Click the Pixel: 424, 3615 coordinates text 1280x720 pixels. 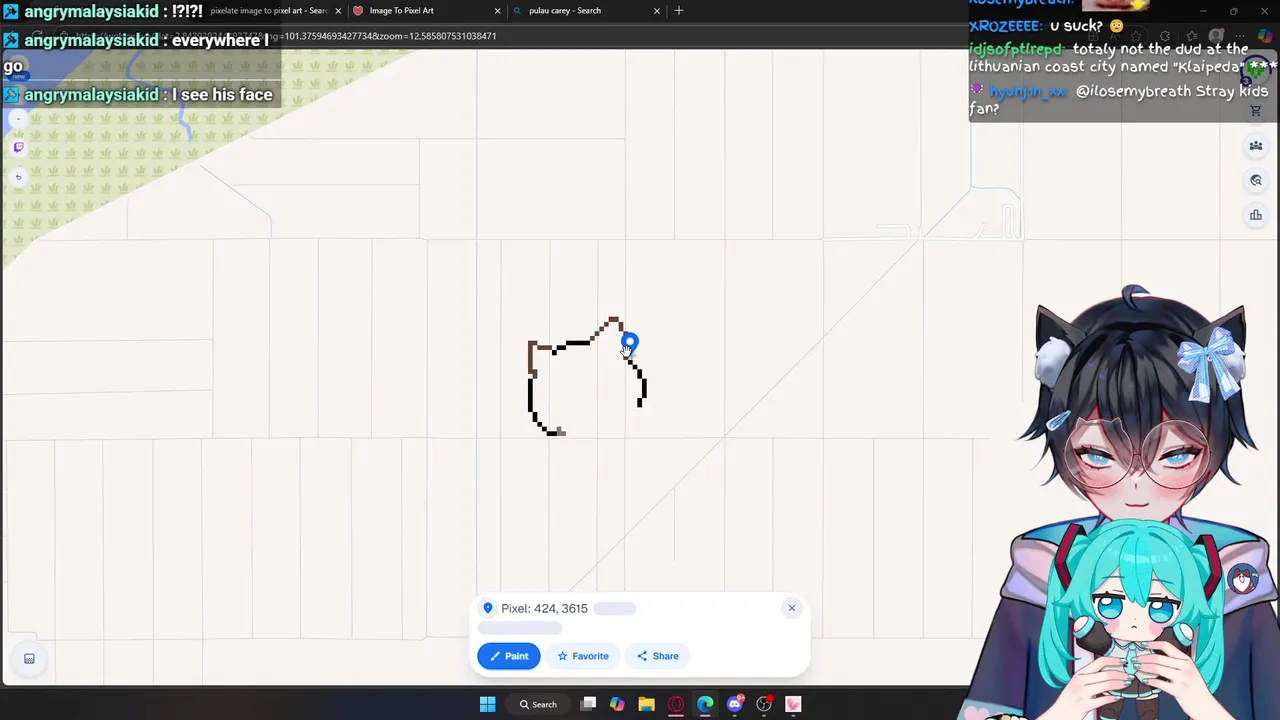click(x=544, y=608)
